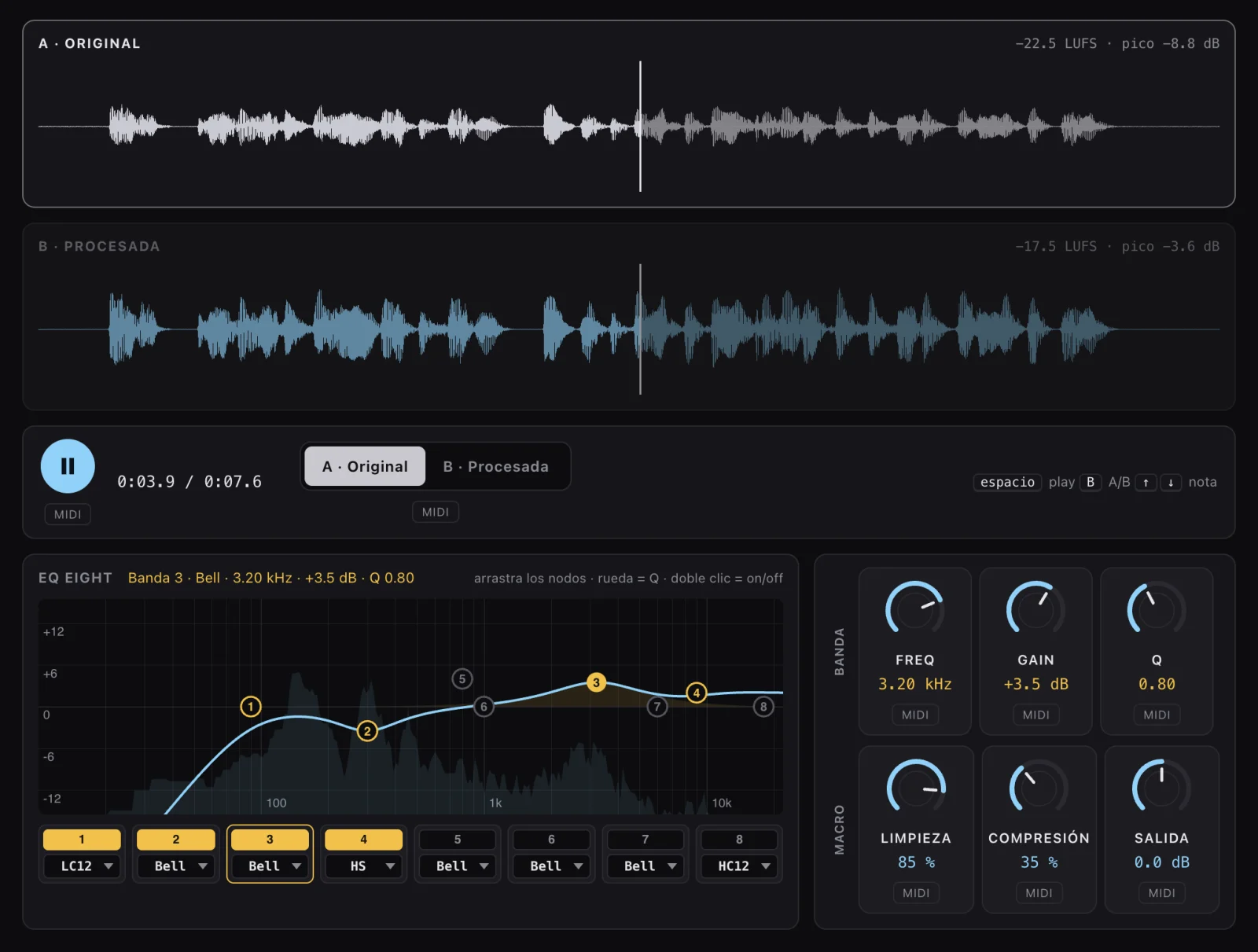Open band 3 Bell filter type dropdown
The image size is (1258, 952).
pyautogui.click(x=270, y=866)
